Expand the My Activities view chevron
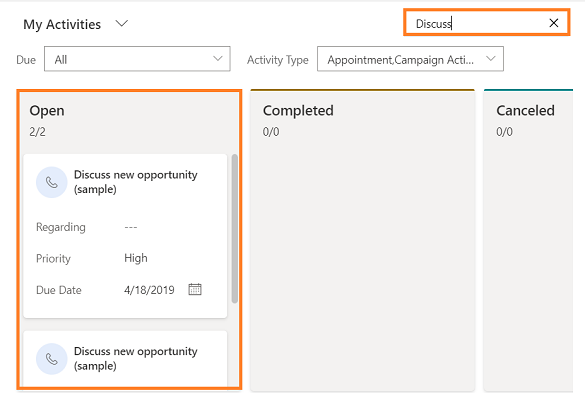 tap(122, 24)
